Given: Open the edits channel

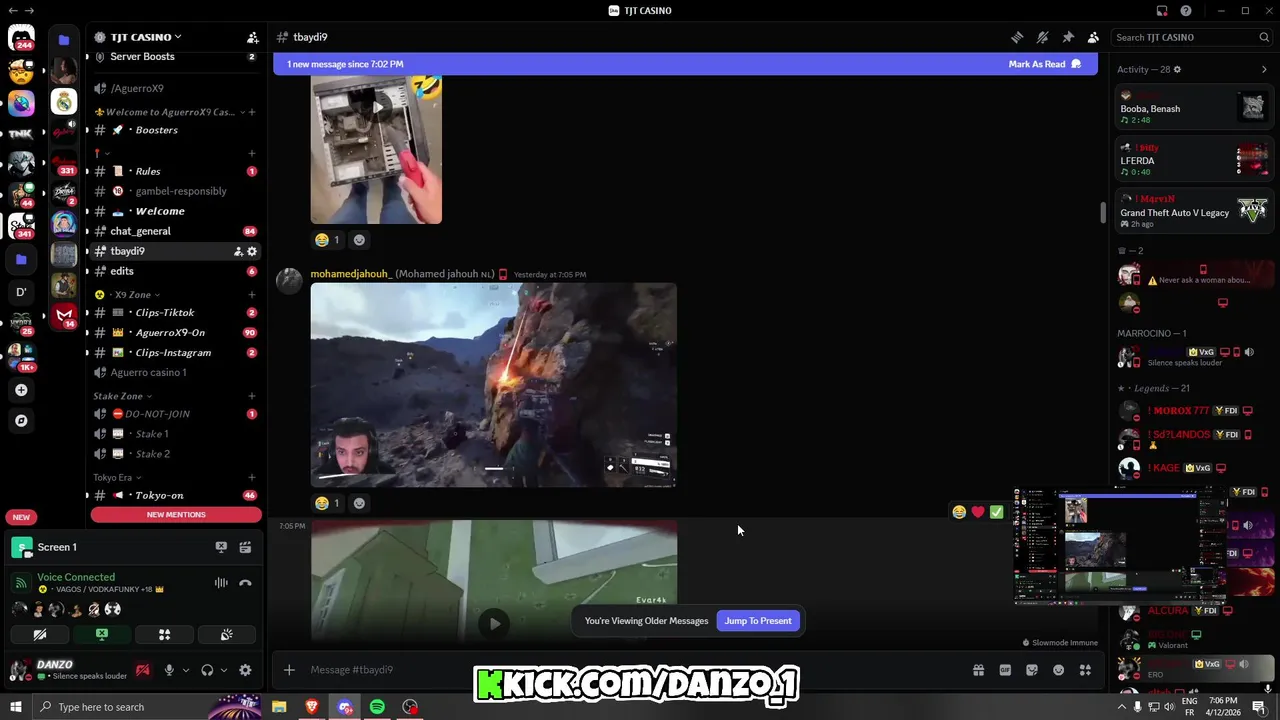Looking at the screenshot, I should click(x=176, y=271).
